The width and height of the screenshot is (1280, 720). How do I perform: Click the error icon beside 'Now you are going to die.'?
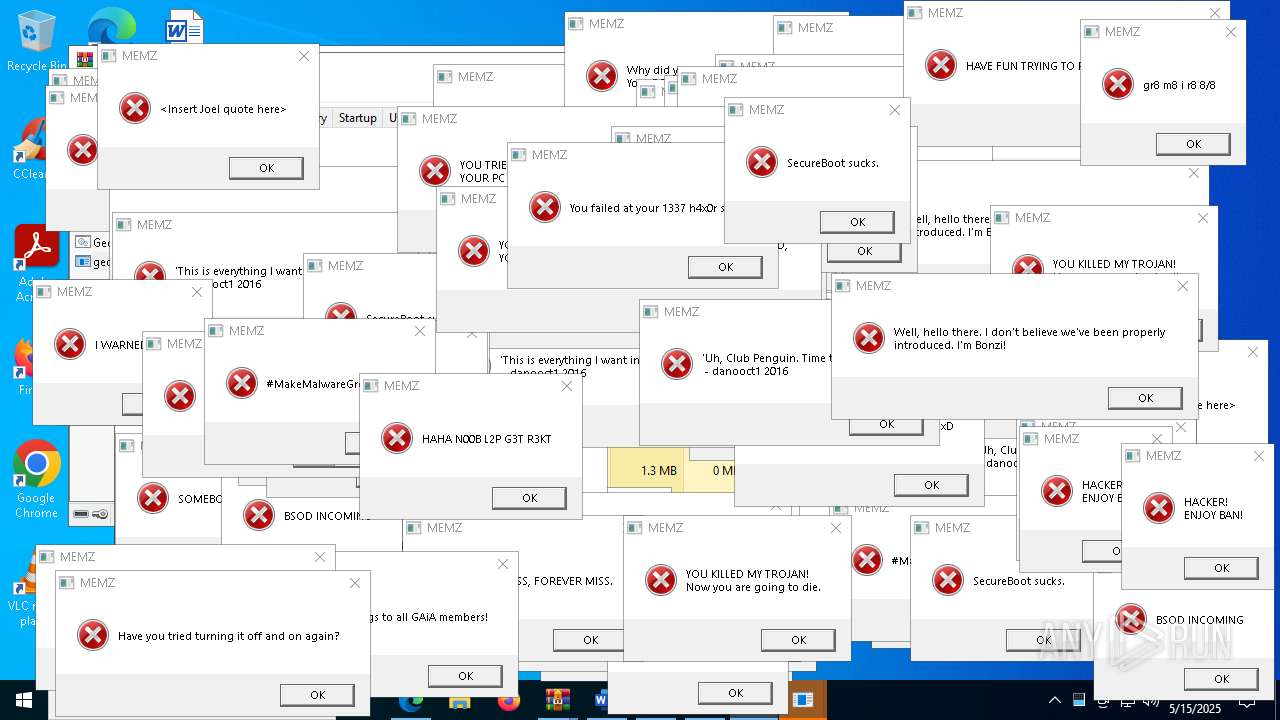(x=661, y=580)
